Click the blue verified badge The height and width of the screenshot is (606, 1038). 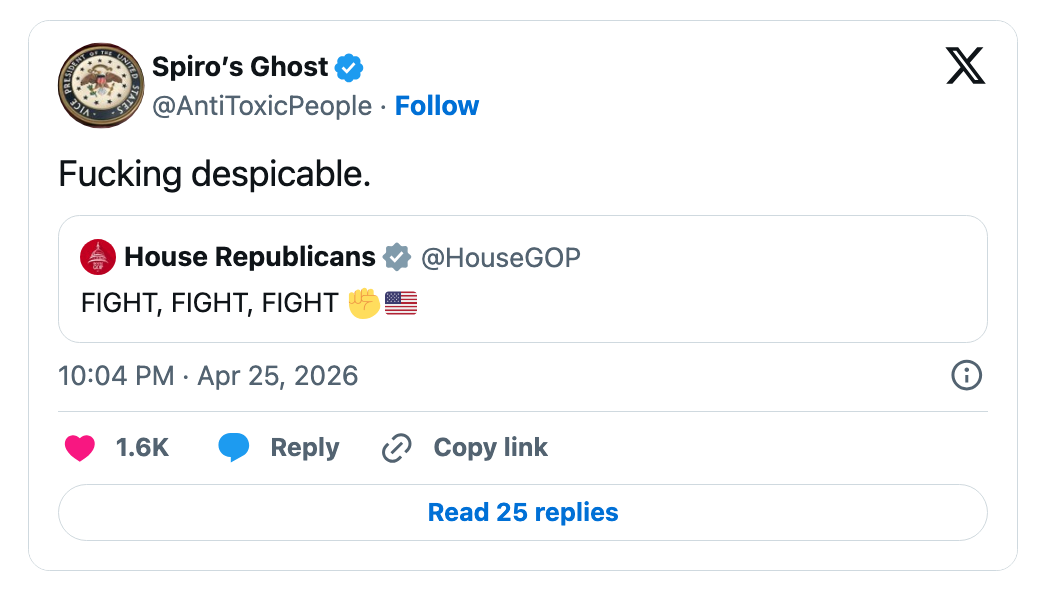coord(349,68)
